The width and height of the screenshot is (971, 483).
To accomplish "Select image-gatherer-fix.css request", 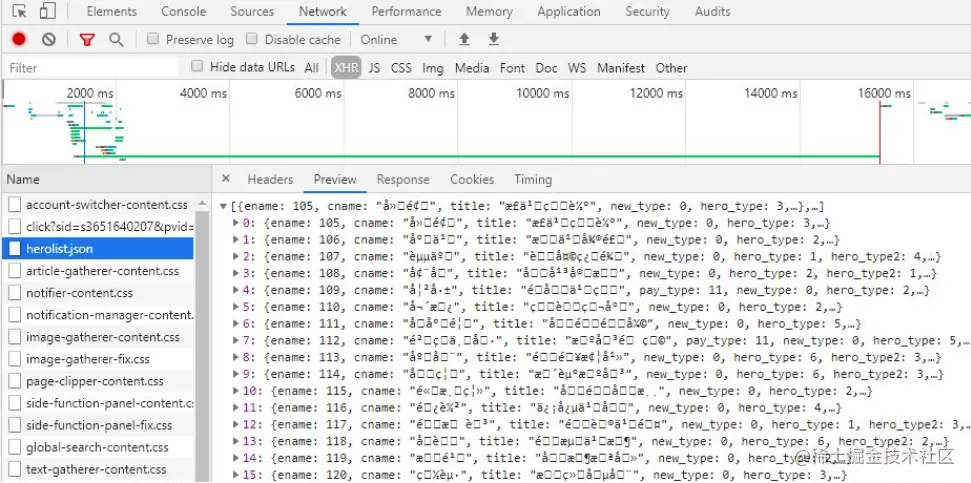I will point(97,359).
